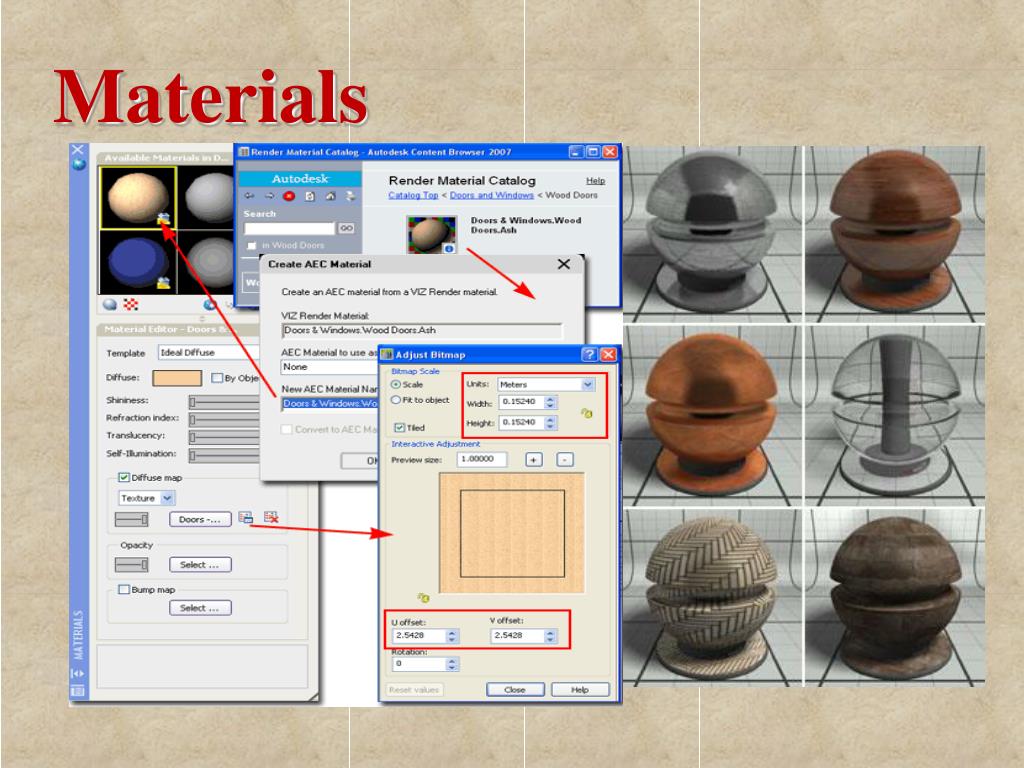Viewport: 1024px width, 768px height.
Task: Click the palette properties icon at the bottom
Action: (78, 690)
